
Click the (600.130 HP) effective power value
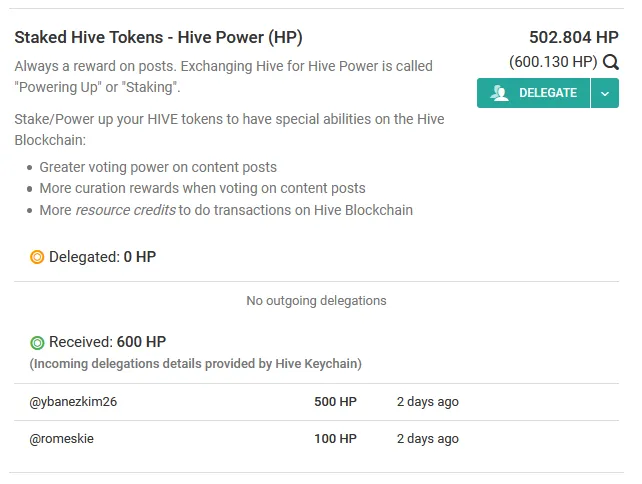click(x=553, y=62)
